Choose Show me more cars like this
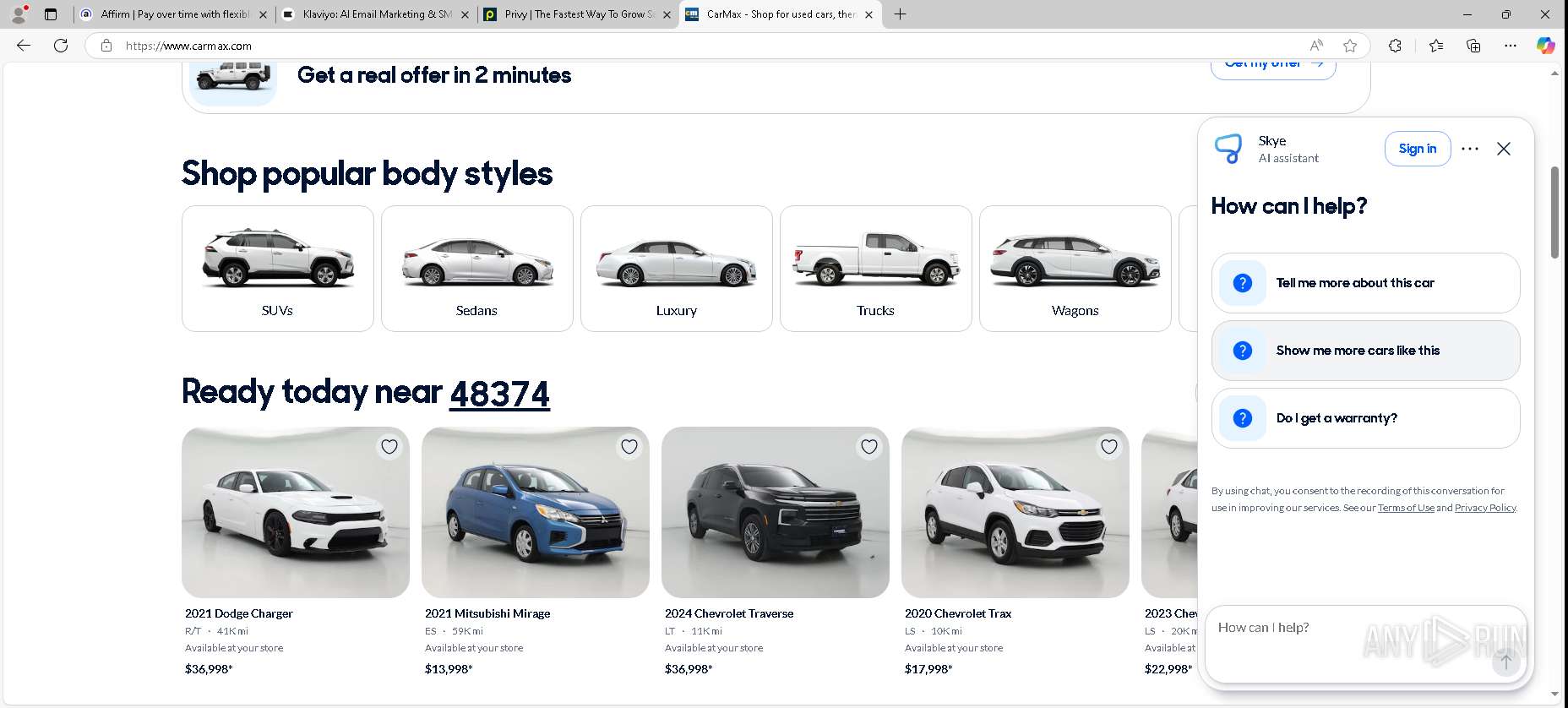 pyautogui.click(x=1365, y=351)
